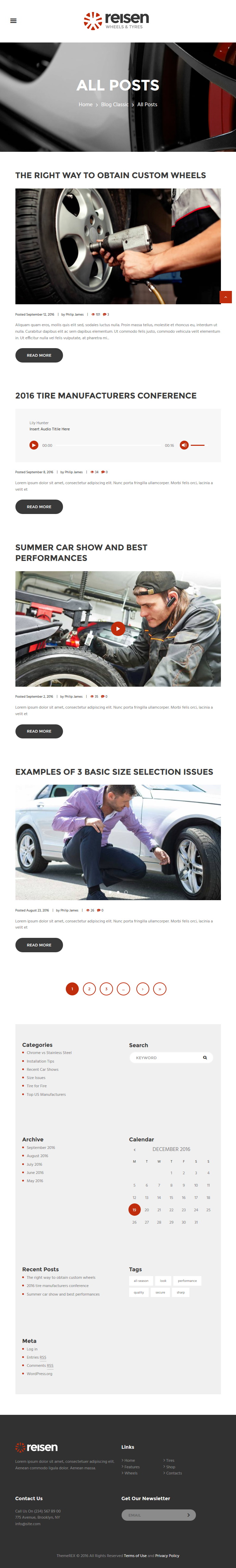Screen dimensions: 236x1568
Task: Play the summer car show video
Action: (118, 628)
